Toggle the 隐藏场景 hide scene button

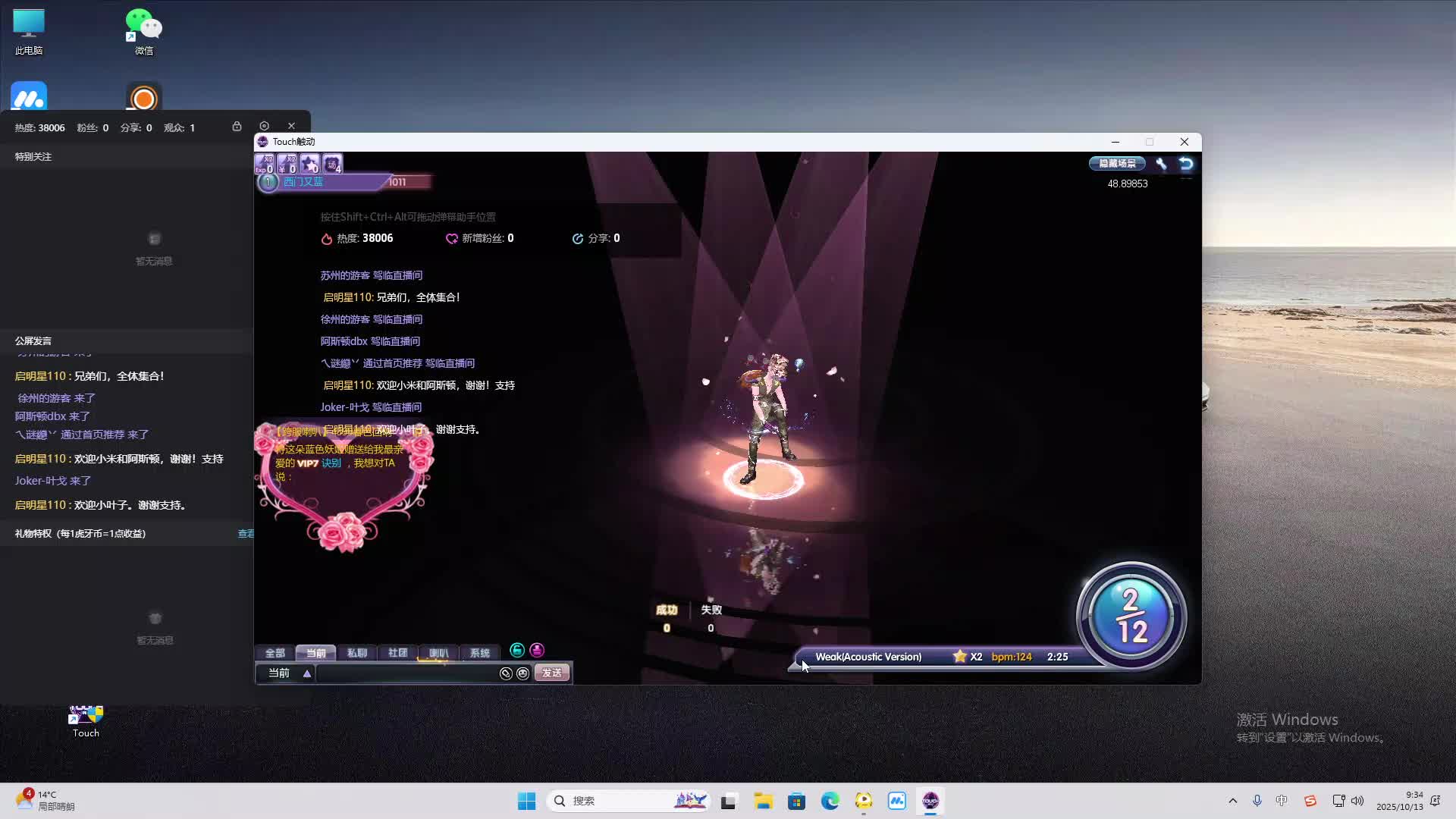pyautogui.click(x=1117, y=164)
